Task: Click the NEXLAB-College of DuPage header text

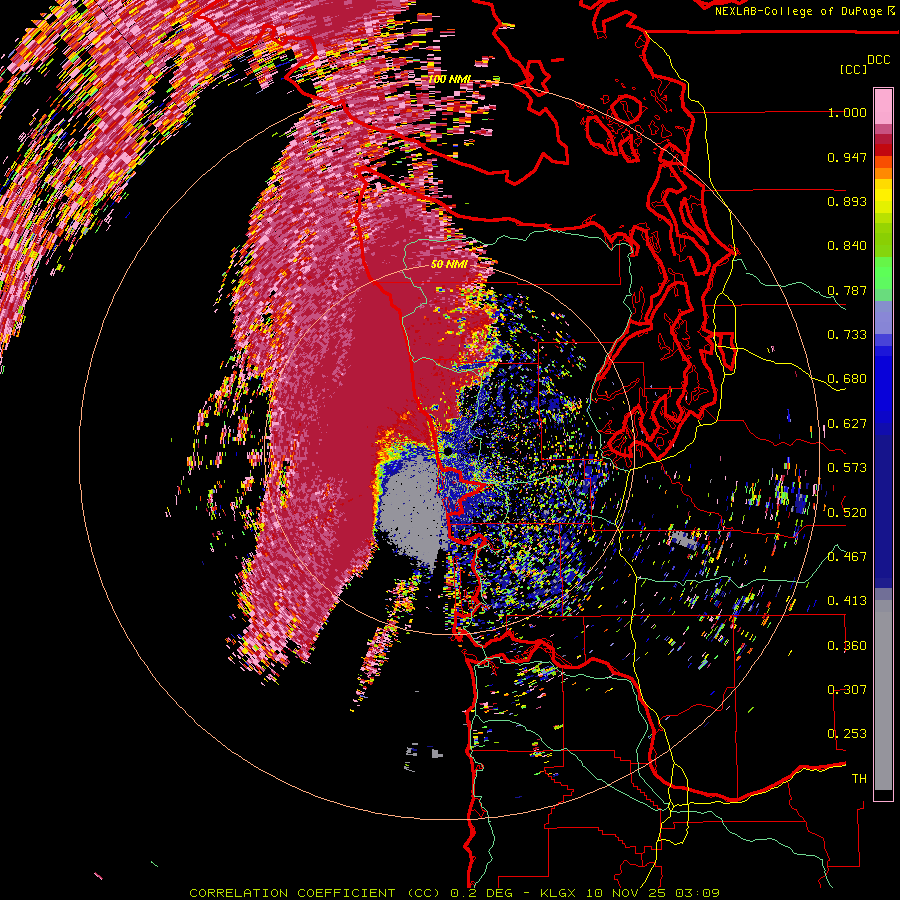Action: pos(805,11)
